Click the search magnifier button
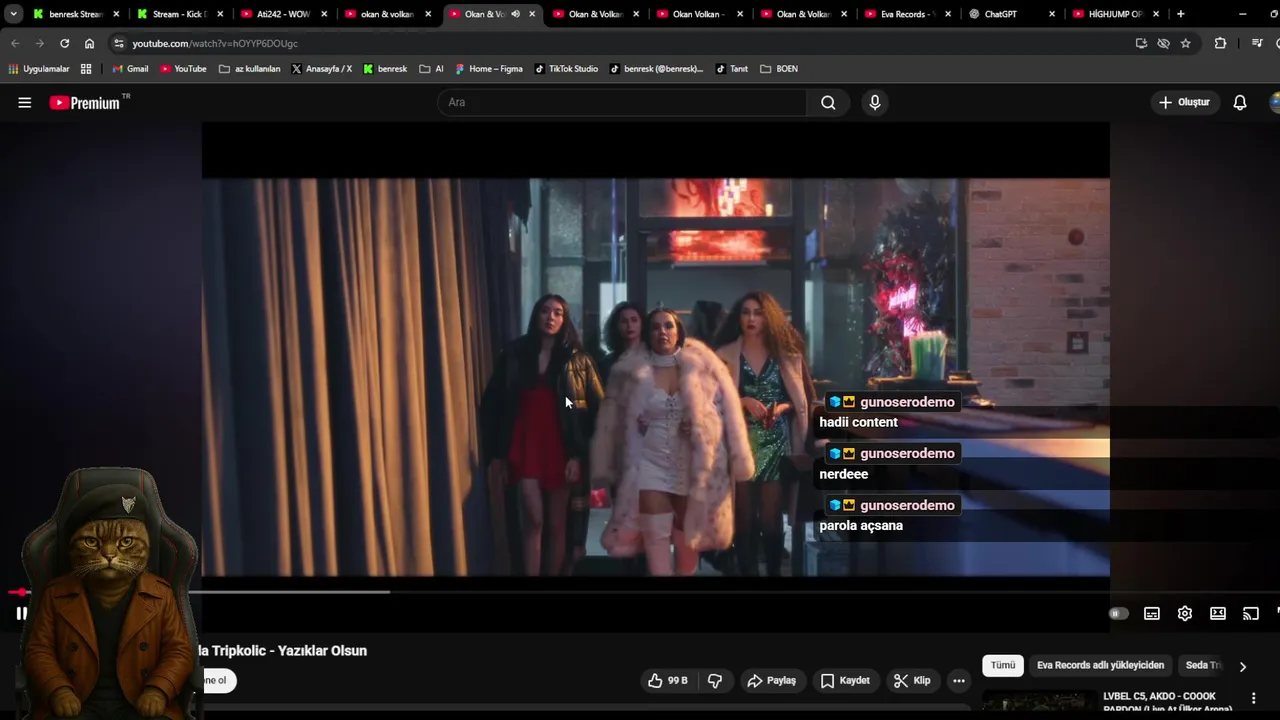 [x=828, y=102]
